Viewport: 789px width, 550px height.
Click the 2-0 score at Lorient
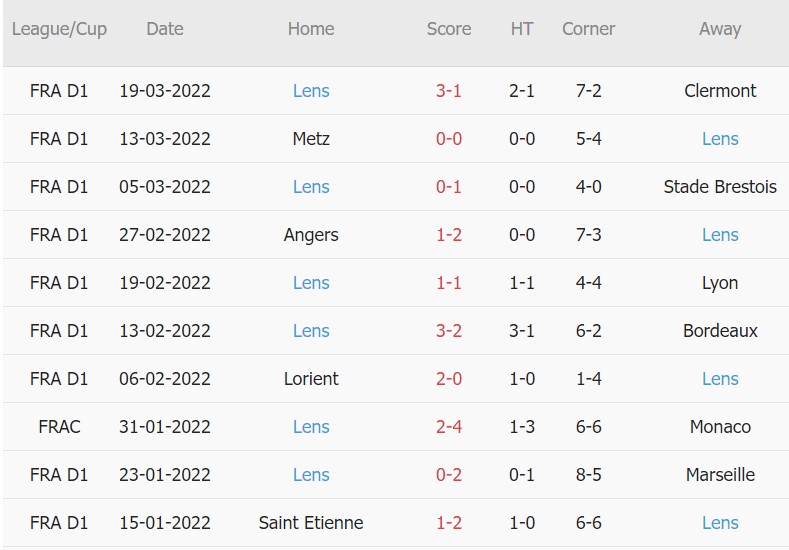[448, 379]
